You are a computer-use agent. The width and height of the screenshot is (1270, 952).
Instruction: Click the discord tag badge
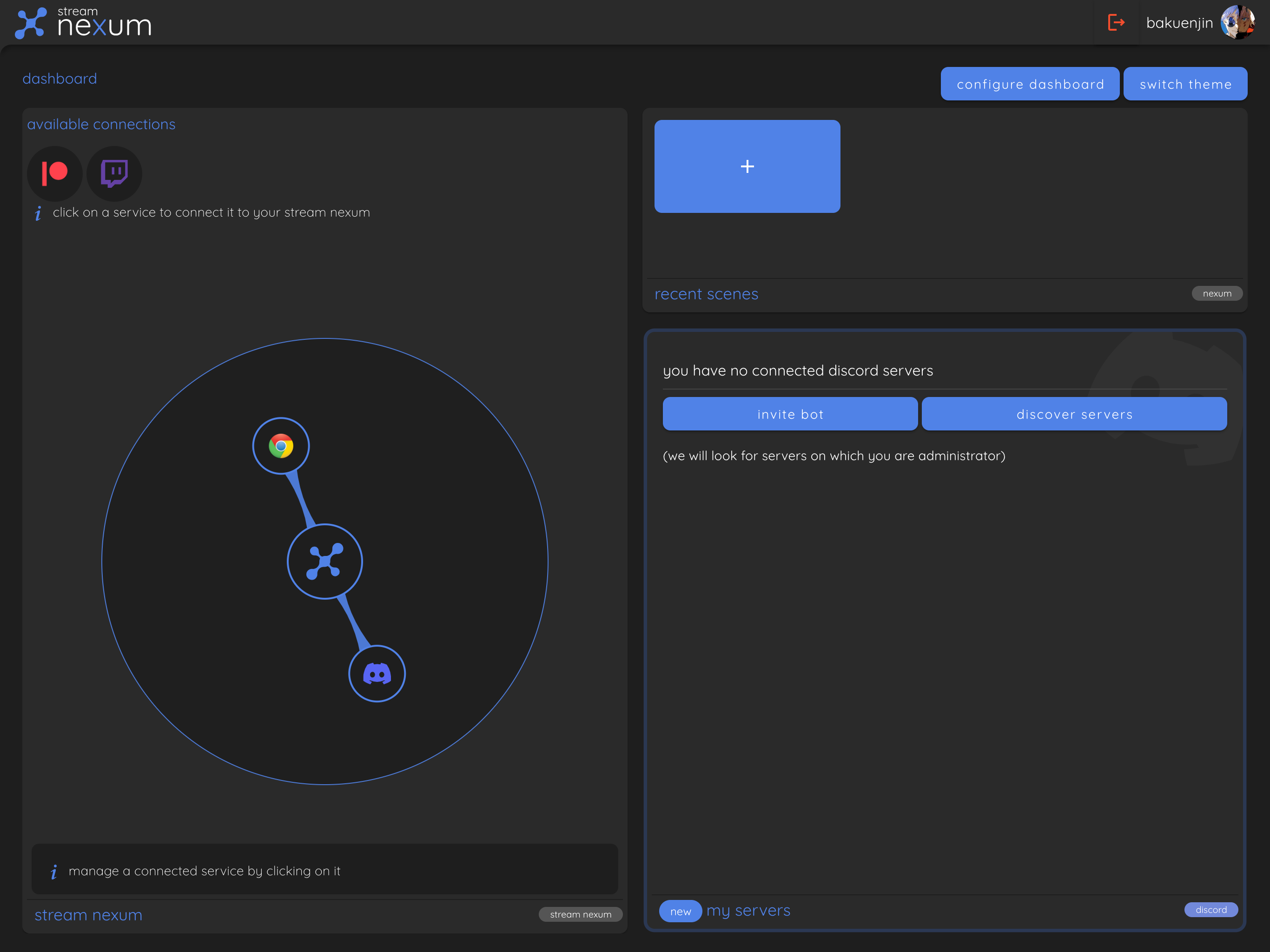(1210, 910)
